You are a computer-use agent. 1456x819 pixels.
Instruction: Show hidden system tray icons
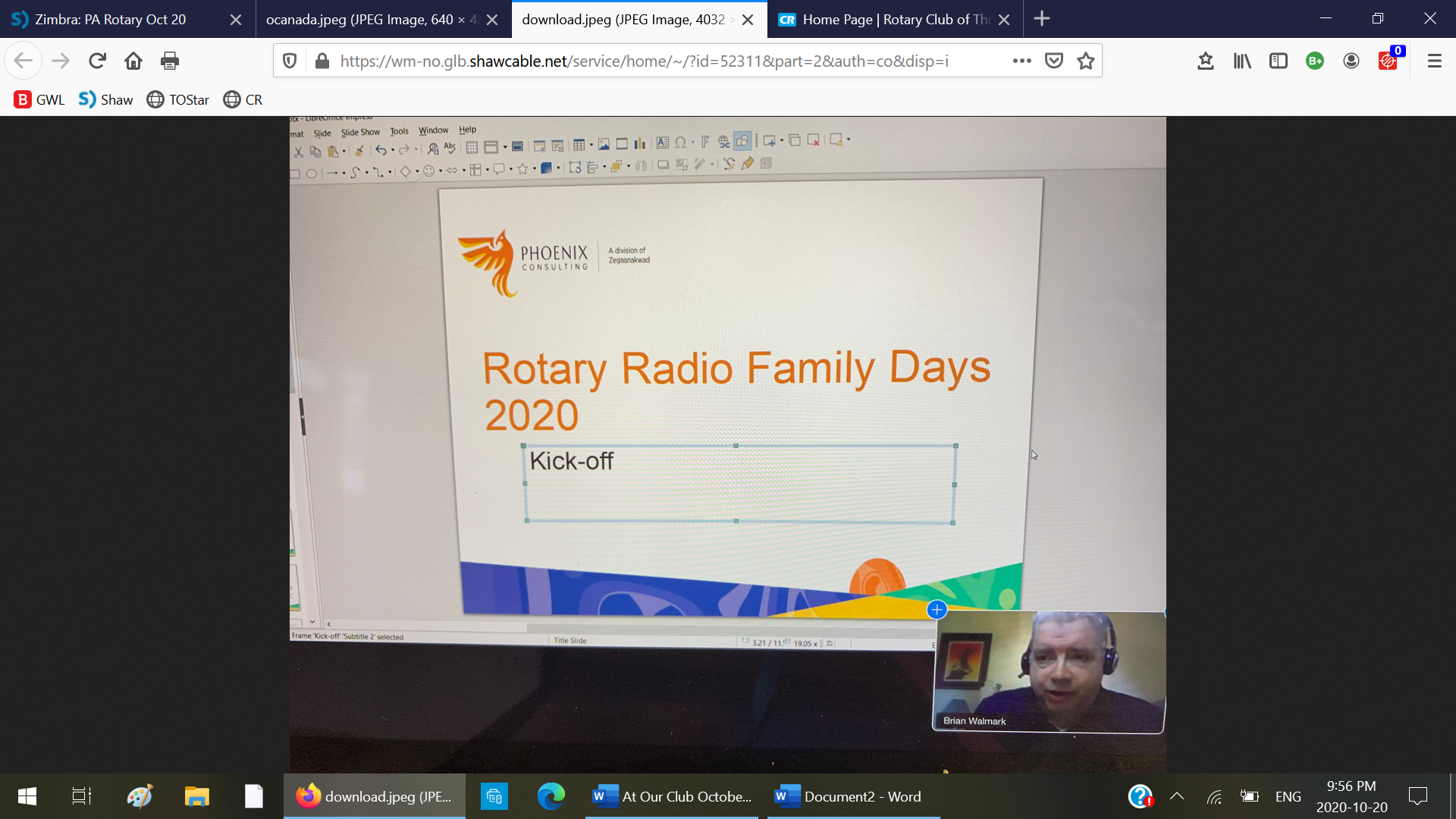1177,796
